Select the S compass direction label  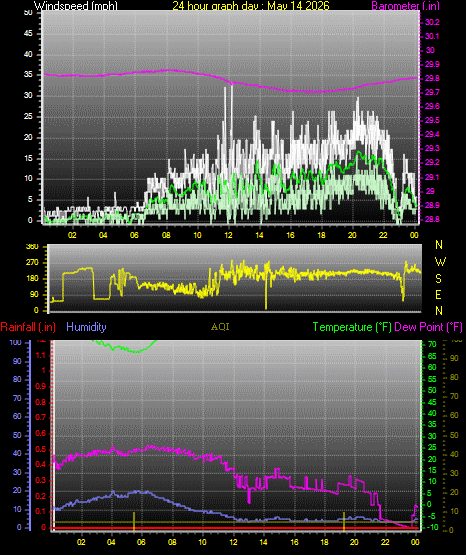438,279
